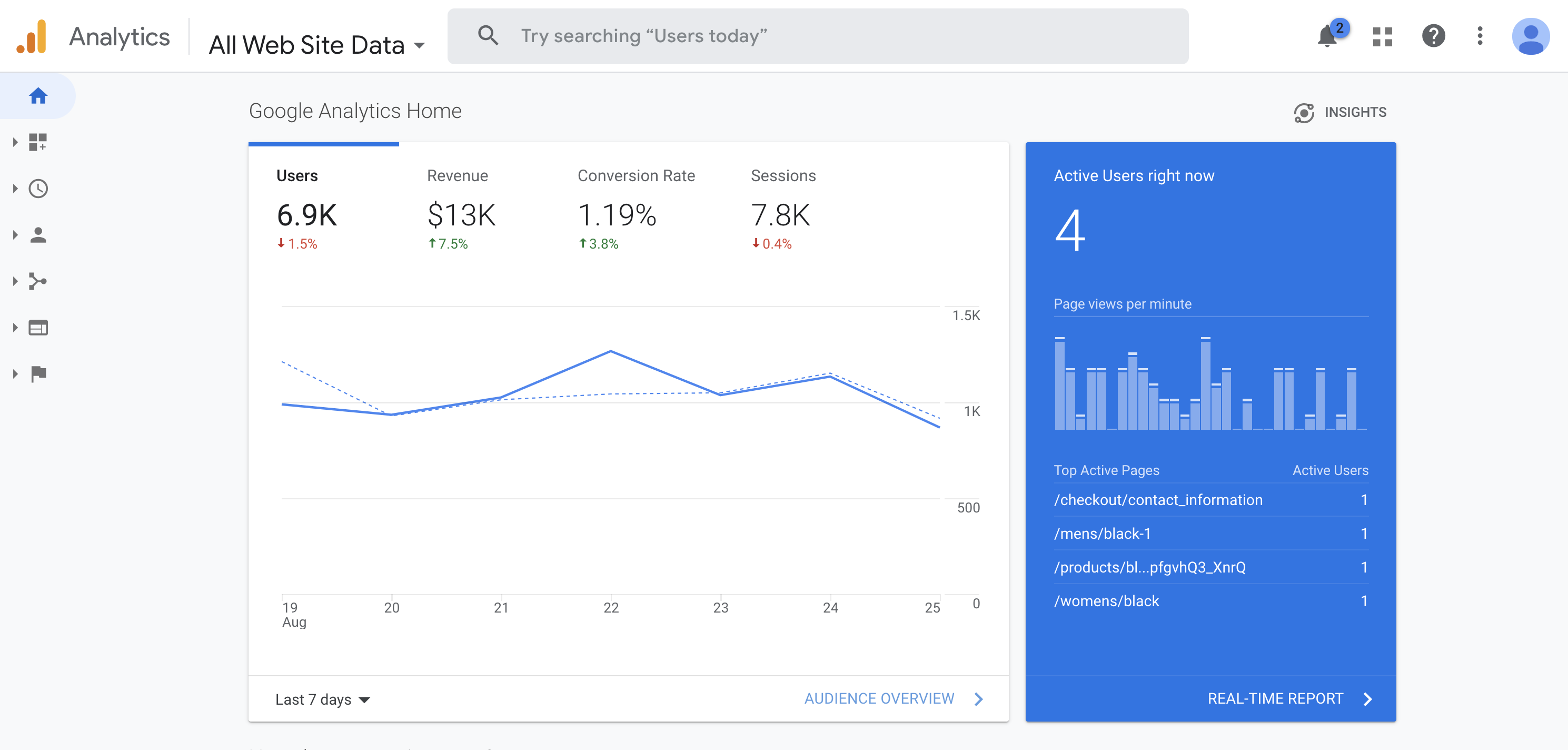
Task: Click the Page views per minute label
Action: point(1123,304)
